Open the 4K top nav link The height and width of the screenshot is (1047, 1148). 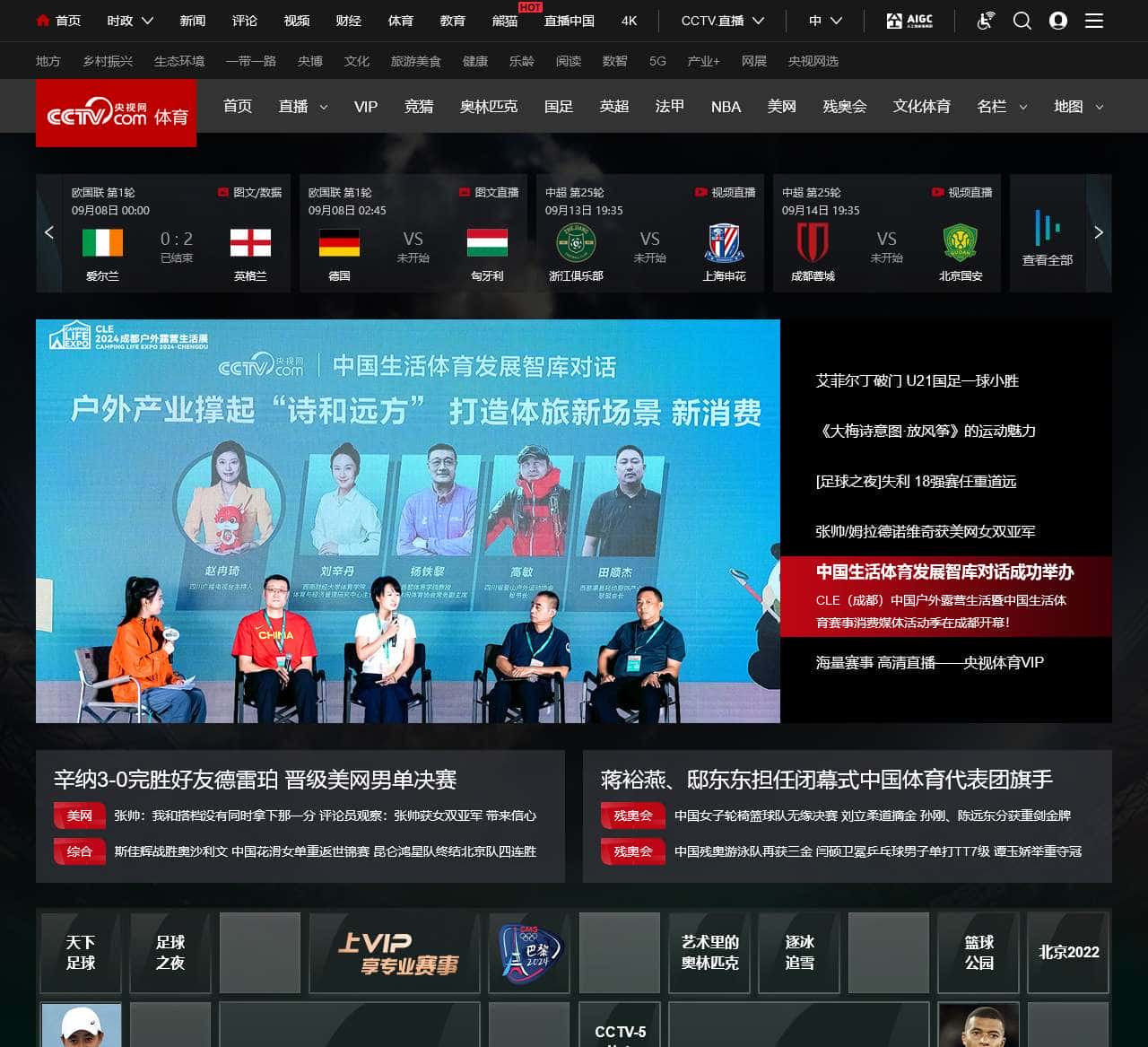630,20
